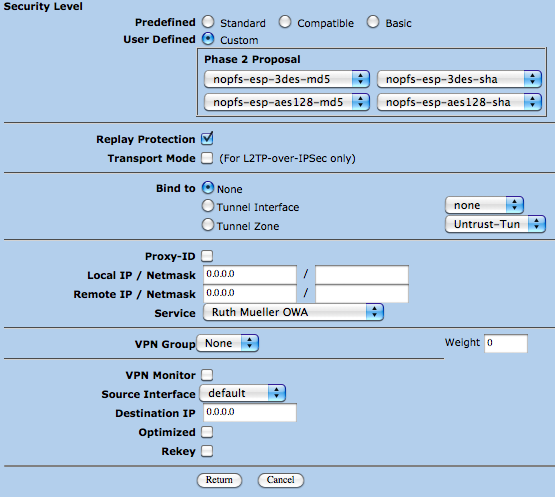Click the Cancel button

click(281, 480)
